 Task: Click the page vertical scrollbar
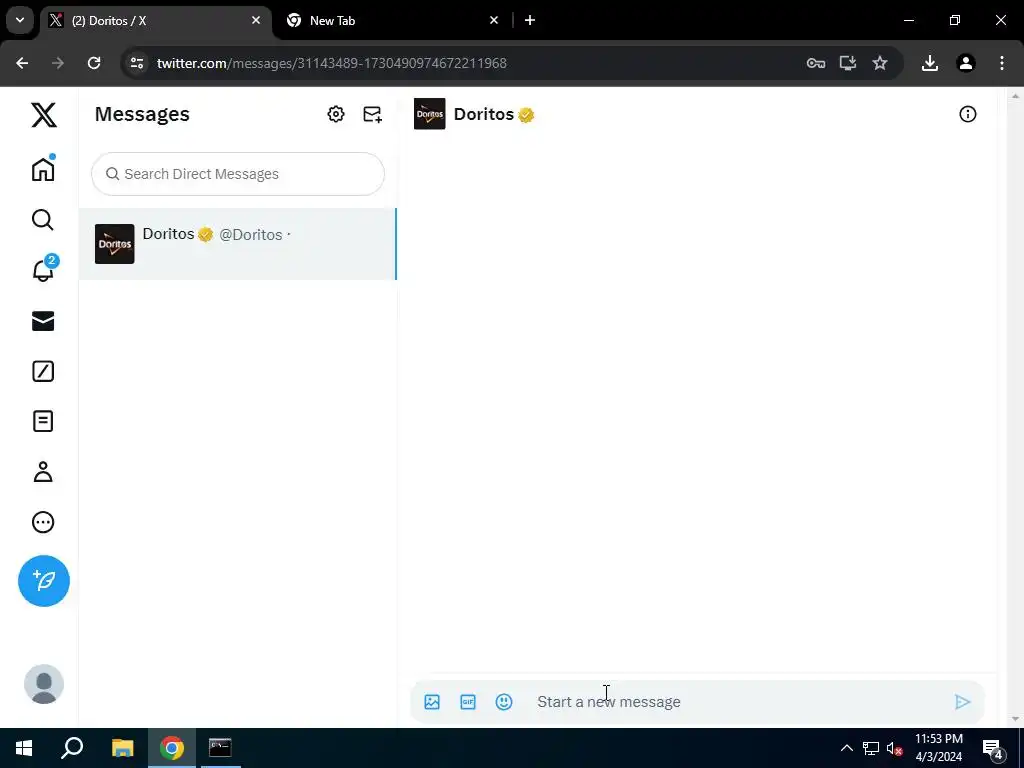[x=1014, y=407]
